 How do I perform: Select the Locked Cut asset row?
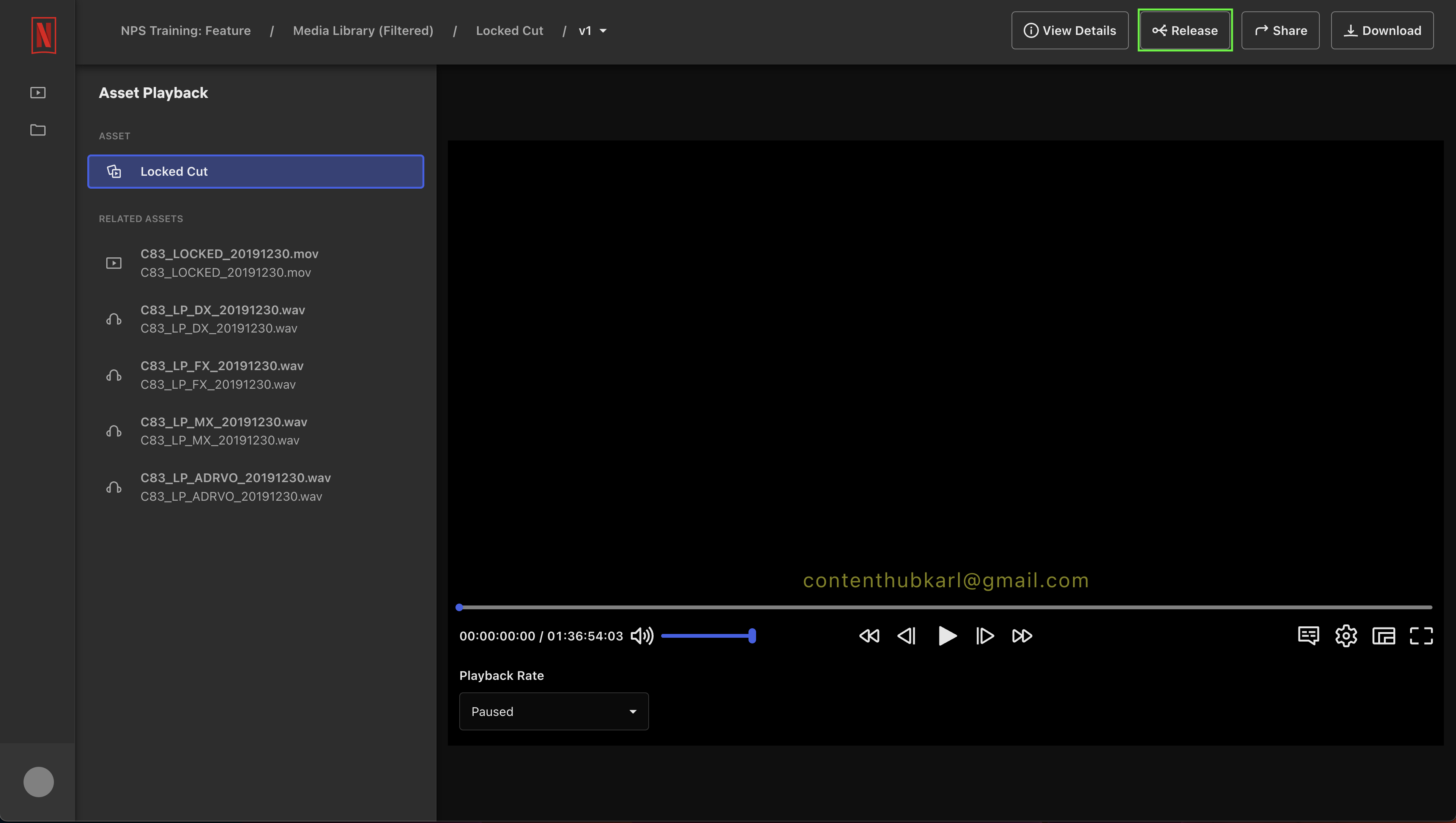(x=255, y=171)
